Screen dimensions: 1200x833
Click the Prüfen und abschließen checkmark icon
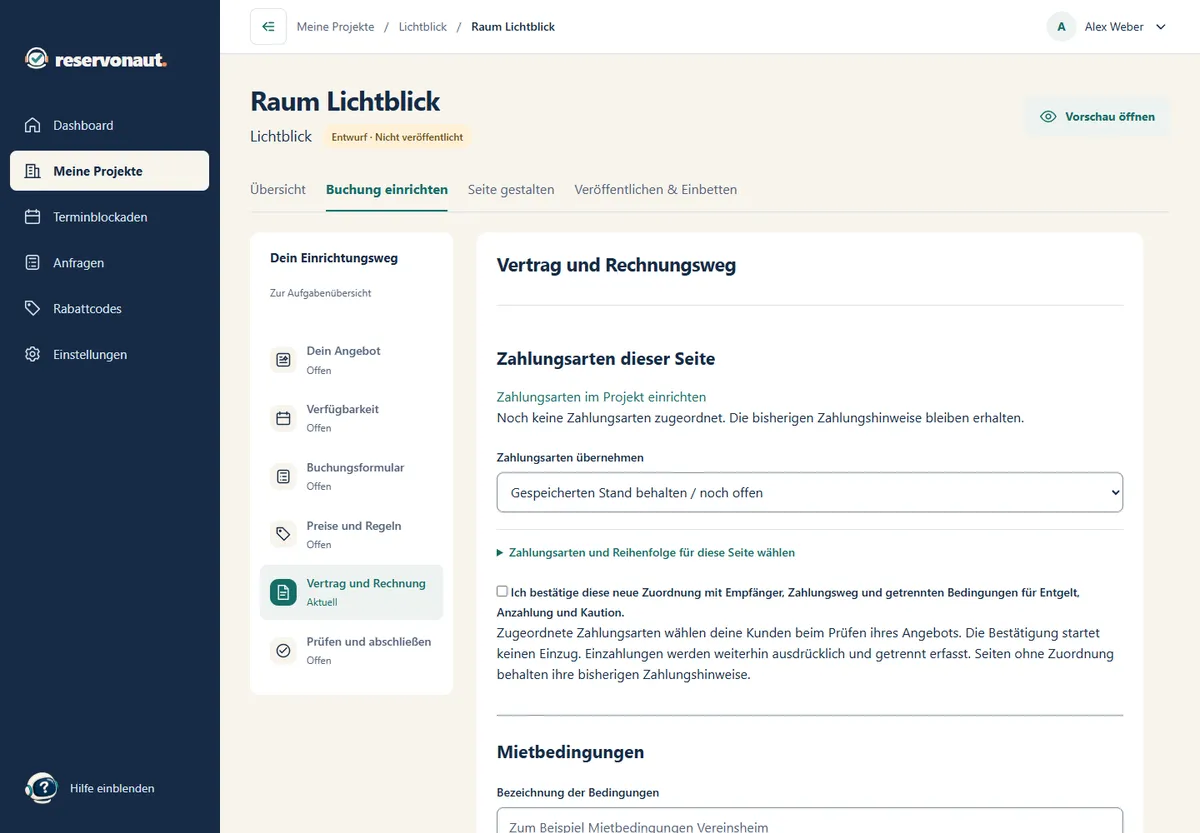(x=283, y=650)
